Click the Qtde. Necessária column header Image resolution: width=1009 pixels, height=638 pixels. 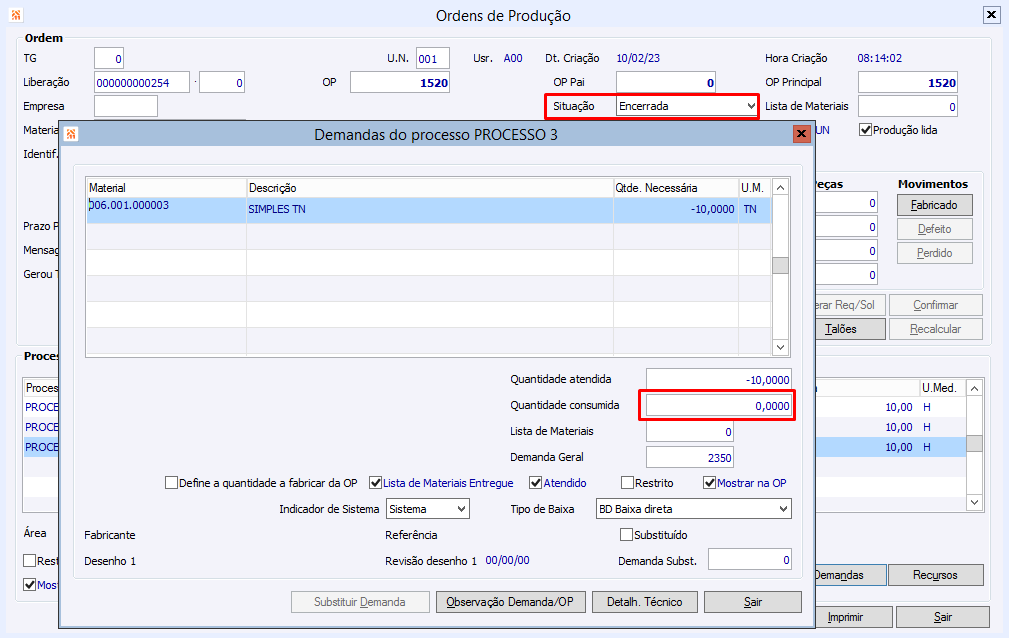(676, 188)
